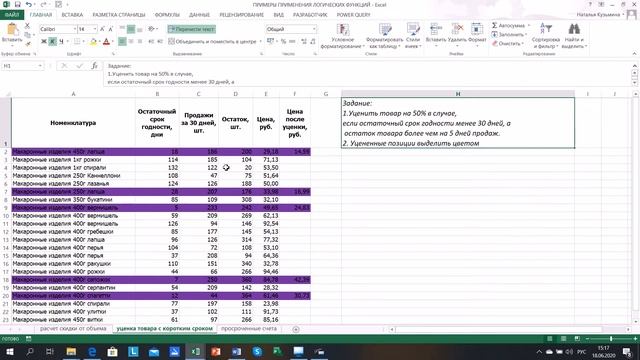This screenshot has height=360, width=640.
Task: Toggle center horizontal alignment
Action: 131,42
